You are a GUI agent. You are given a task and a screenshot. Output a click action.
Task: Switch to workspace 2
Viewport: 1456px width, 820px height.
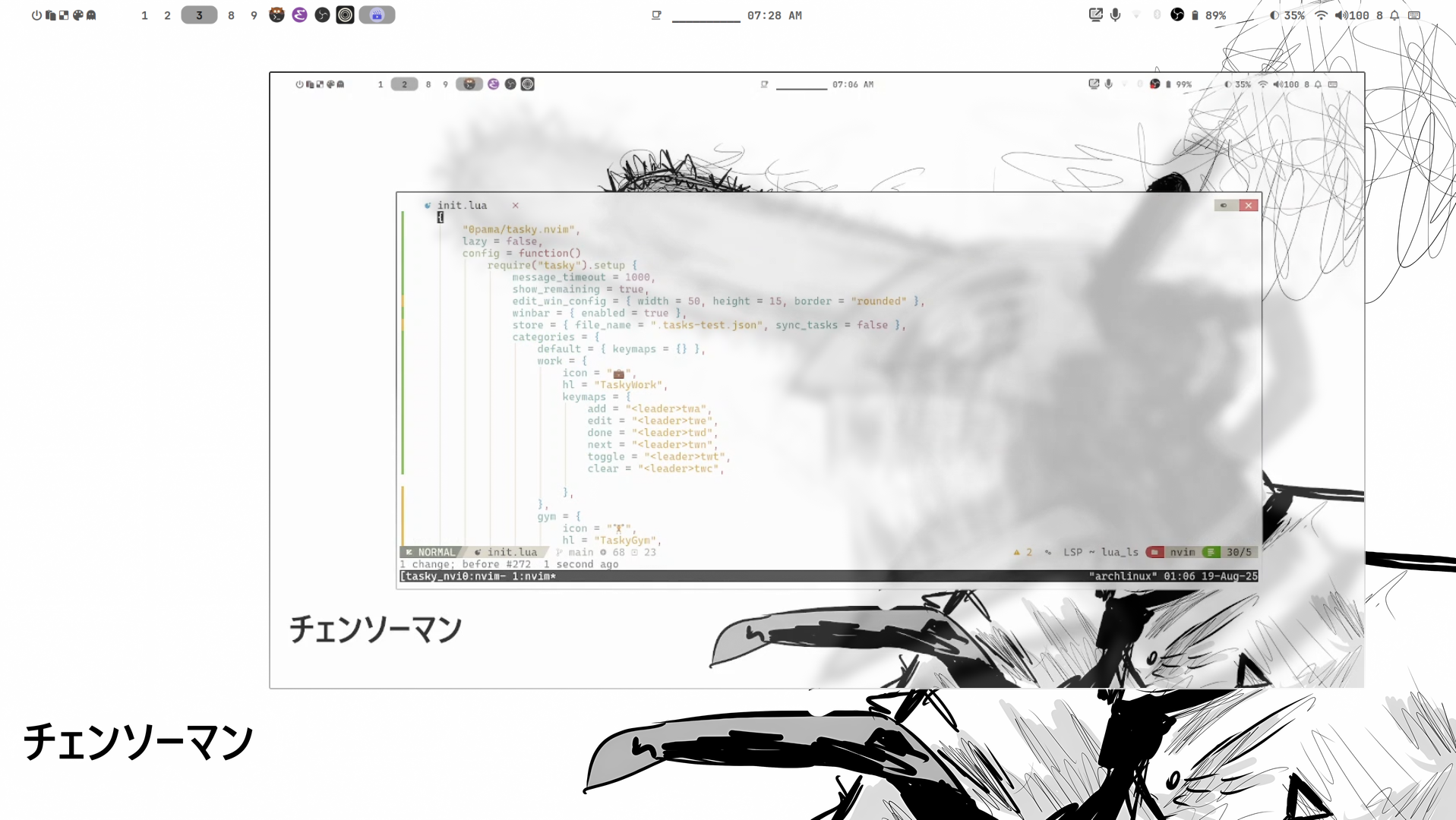click(x=167, y=15)
